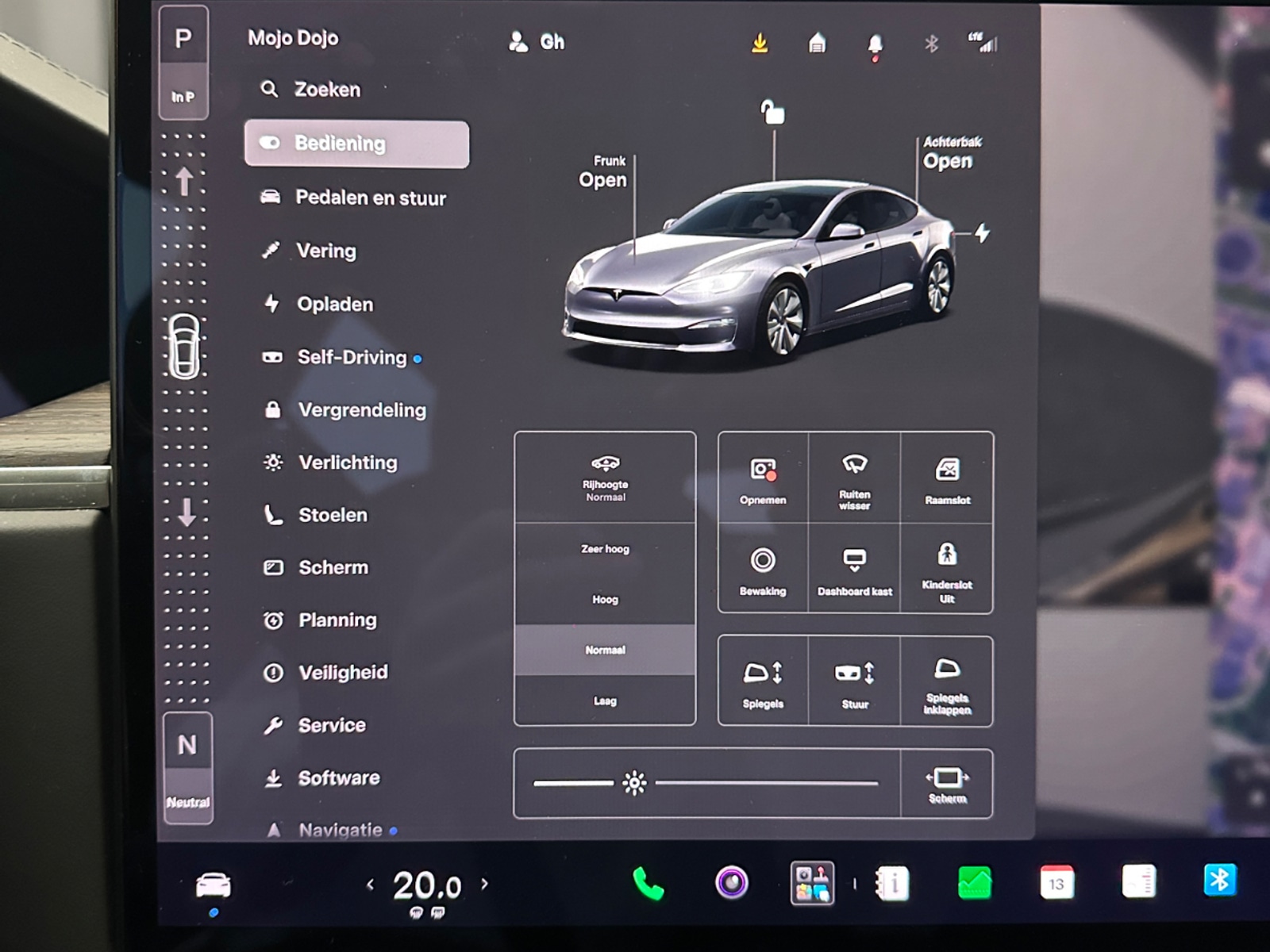
Task: Select Laag ride height
Action: pos(605,701)
